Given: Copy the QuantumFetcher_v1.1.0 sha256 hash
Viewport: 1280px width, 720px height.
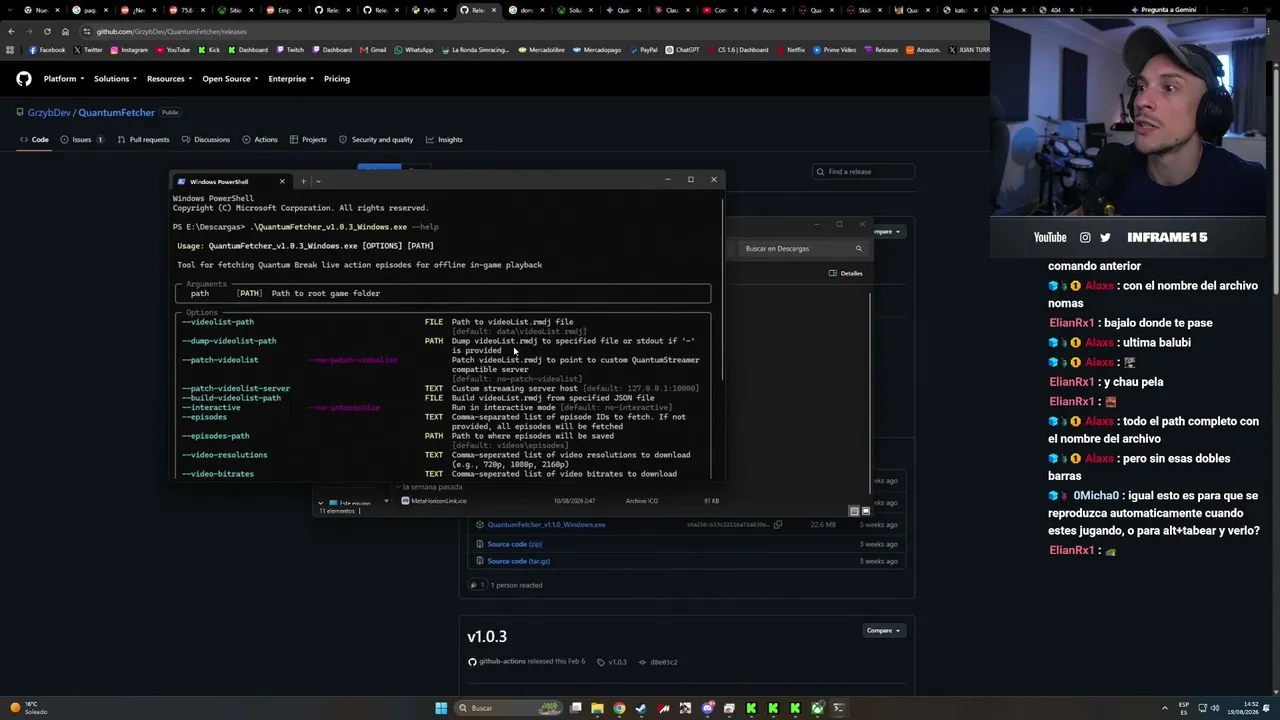Looking at the screenshot, I should click(x=777, y=524).
